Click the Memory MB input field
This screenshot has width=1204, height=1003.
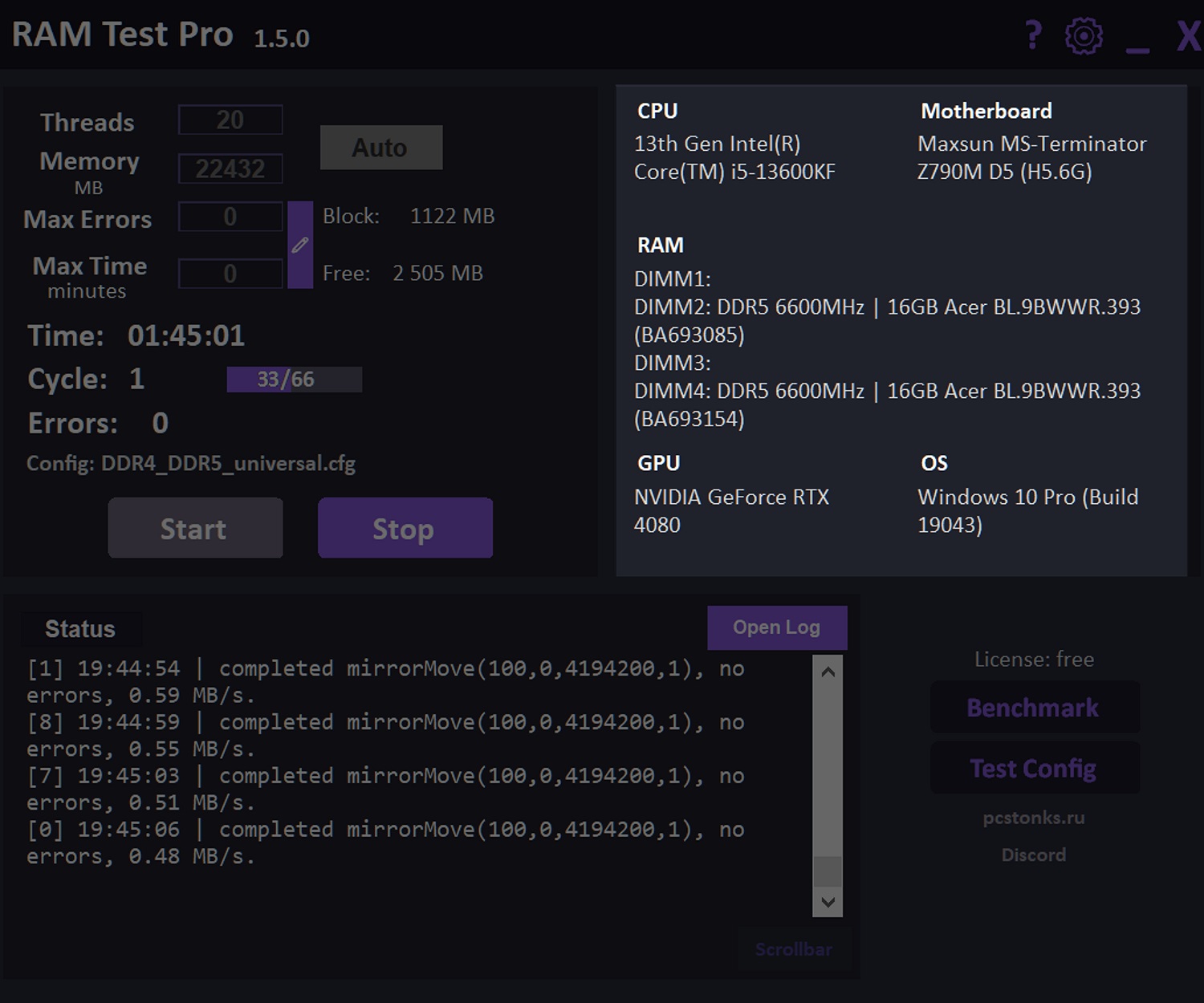coord(230,169)
